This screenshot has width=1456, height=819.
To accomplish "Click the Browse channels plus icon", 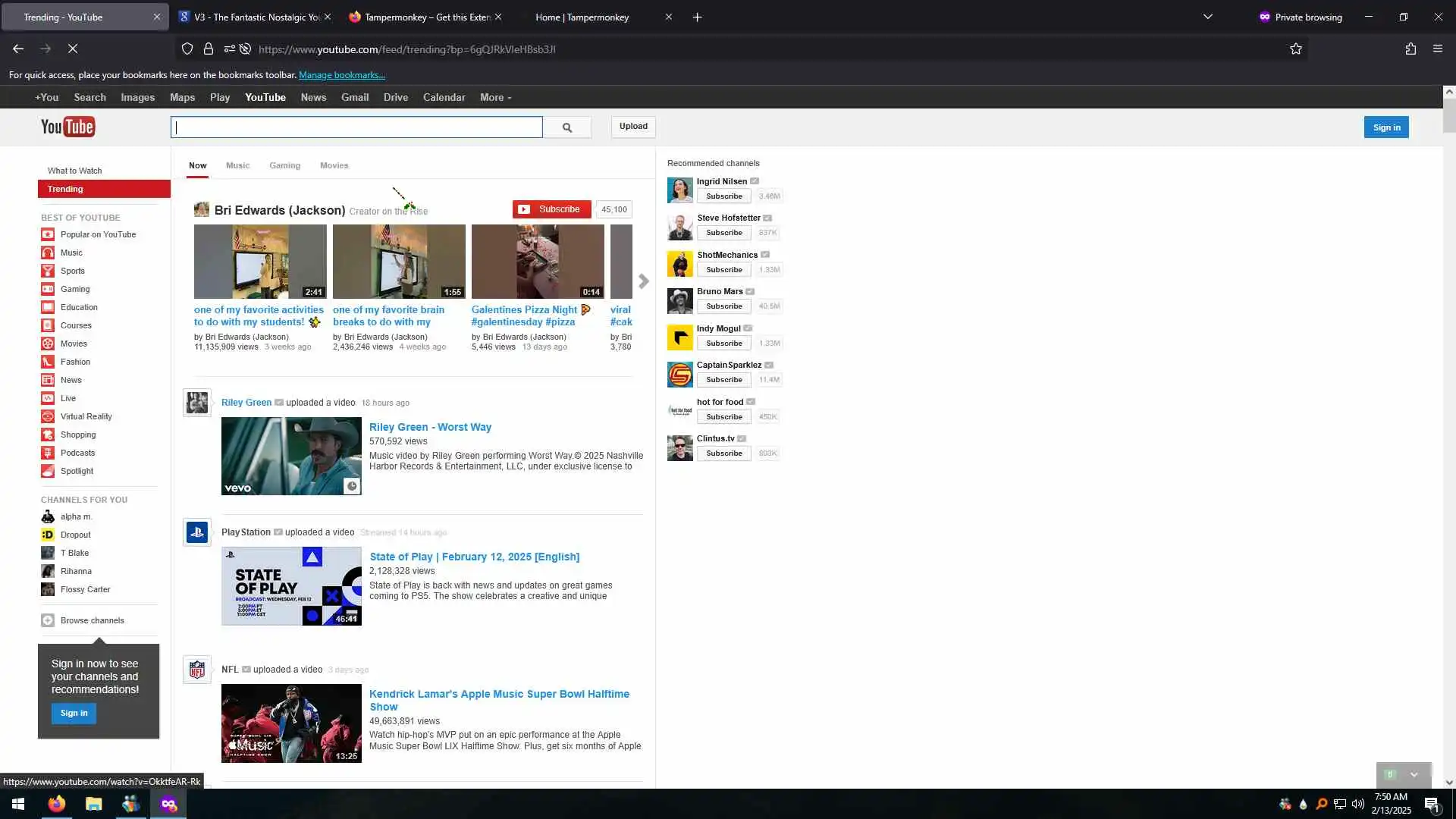I will (48, 620).
